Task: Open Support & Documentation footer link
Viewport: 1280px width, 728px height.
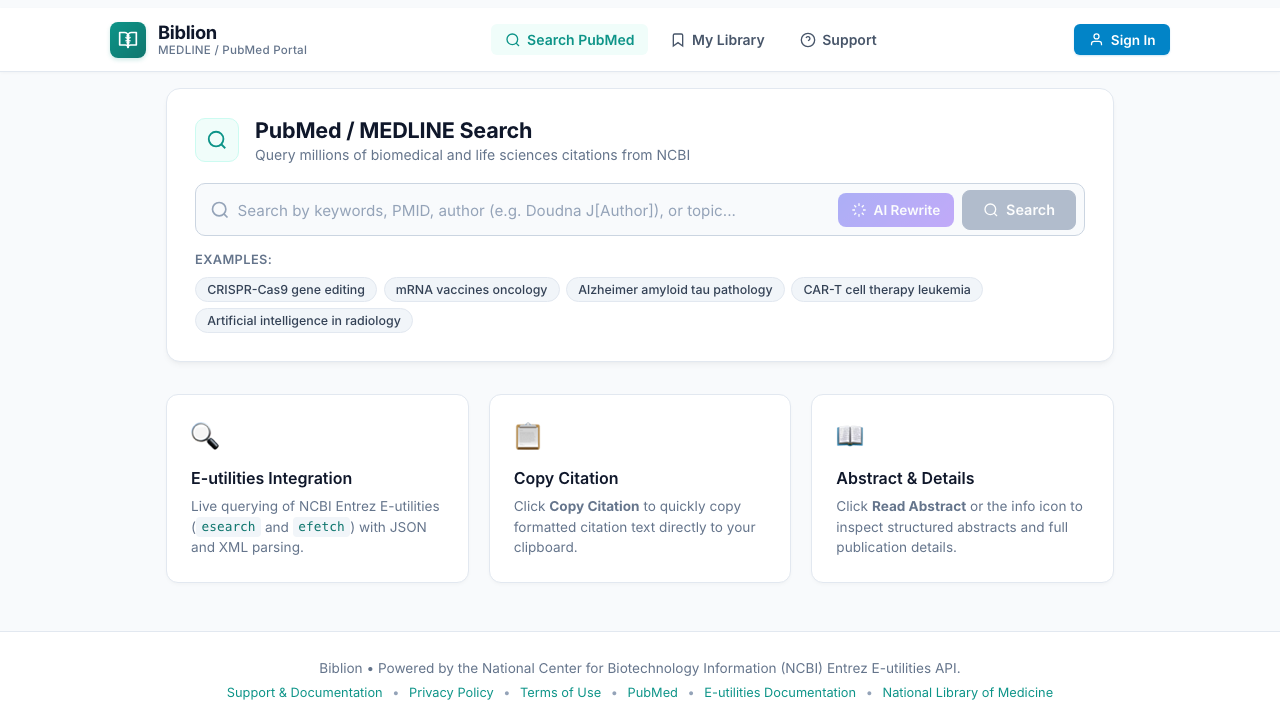Action: point(305,692)
